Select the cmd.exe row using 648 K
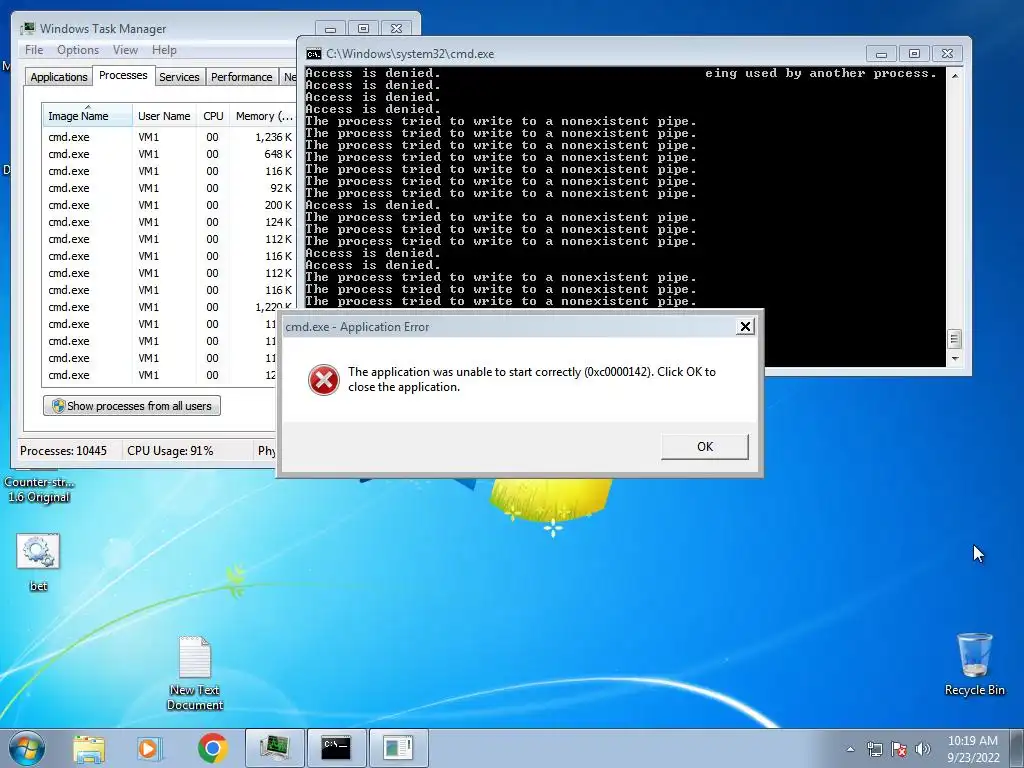Viewport: 1024px width, 768px height. (x=169, y=154)
